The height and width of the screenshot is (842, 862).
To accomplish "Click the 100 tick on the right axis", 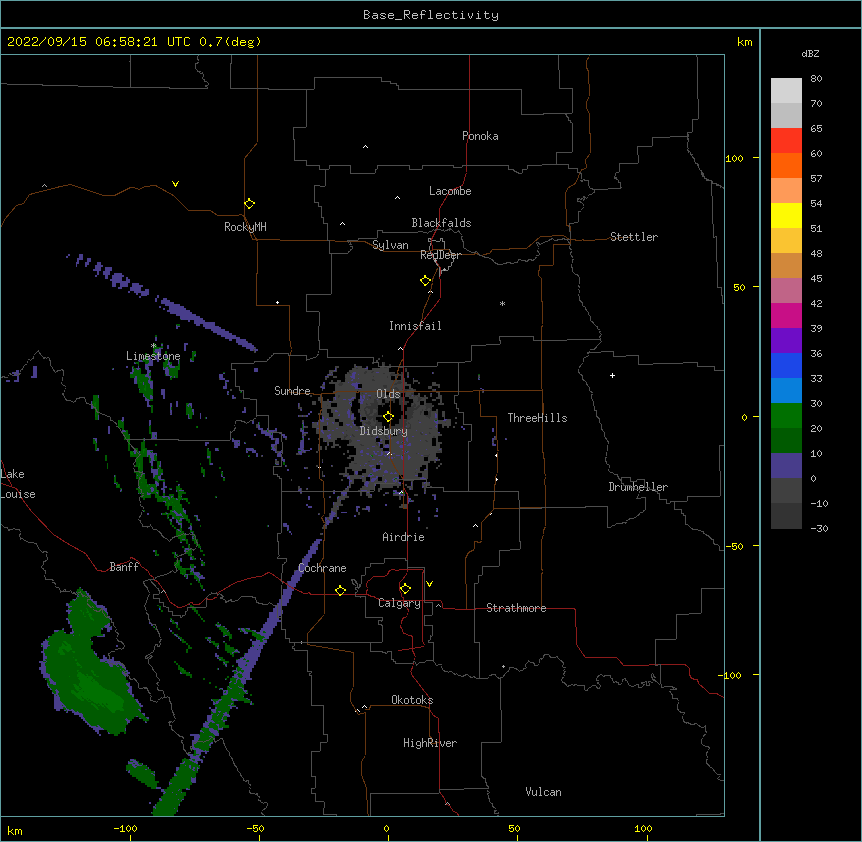I will (x=734, y=158).
